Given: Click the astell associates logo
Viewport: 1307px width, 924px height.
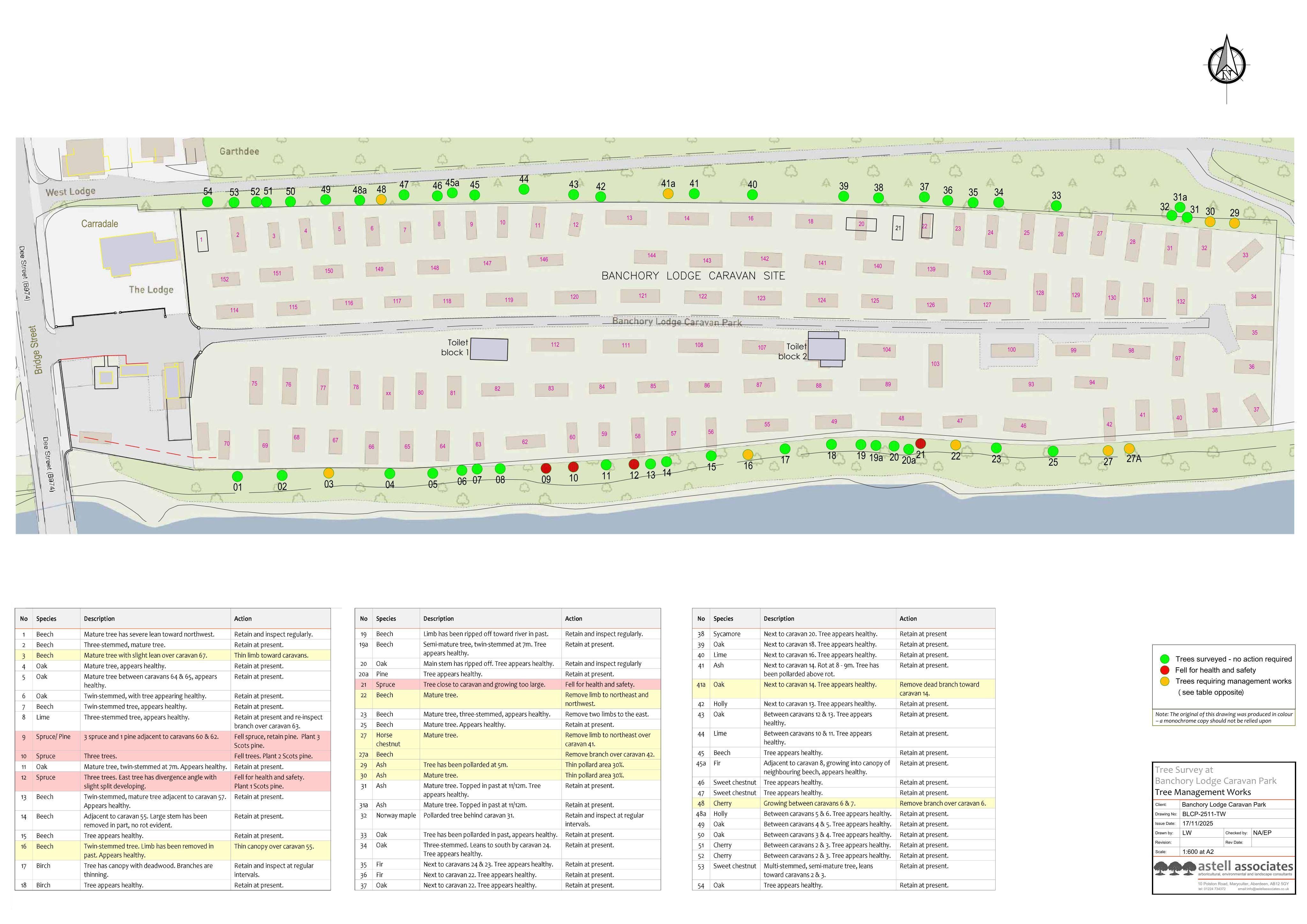Looking at the screenshot, I should pyautogui.click(x=1223, y=868).
